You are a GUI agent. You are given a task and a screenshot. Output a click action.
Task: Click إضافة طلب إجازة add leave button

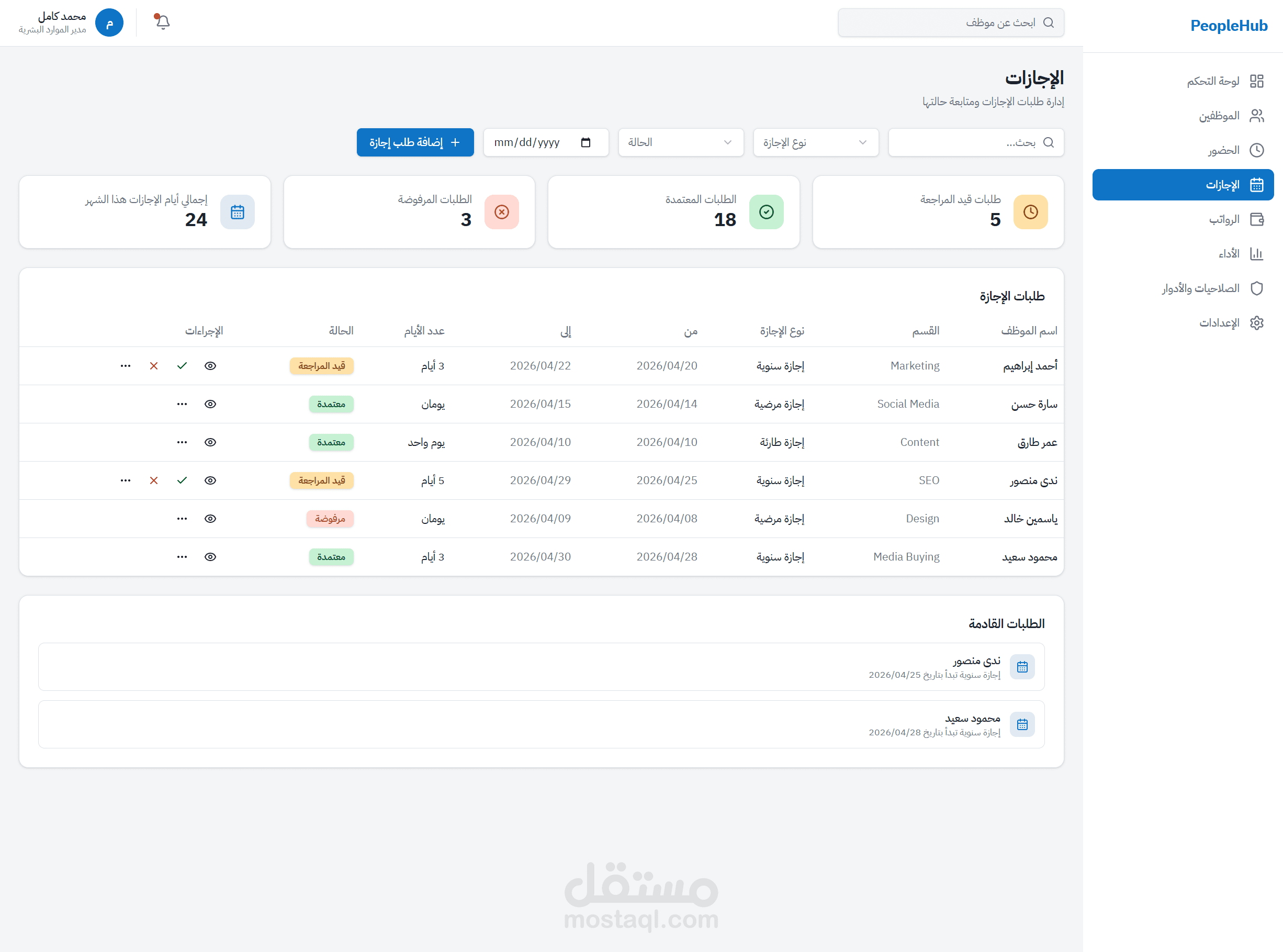(x=415, y=142)
